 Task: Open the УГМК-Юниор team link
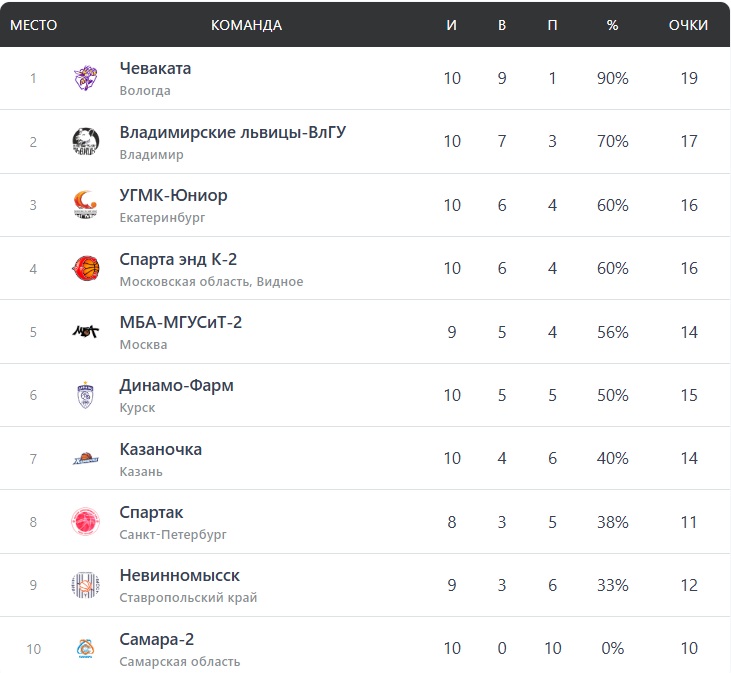click(173, 195)
